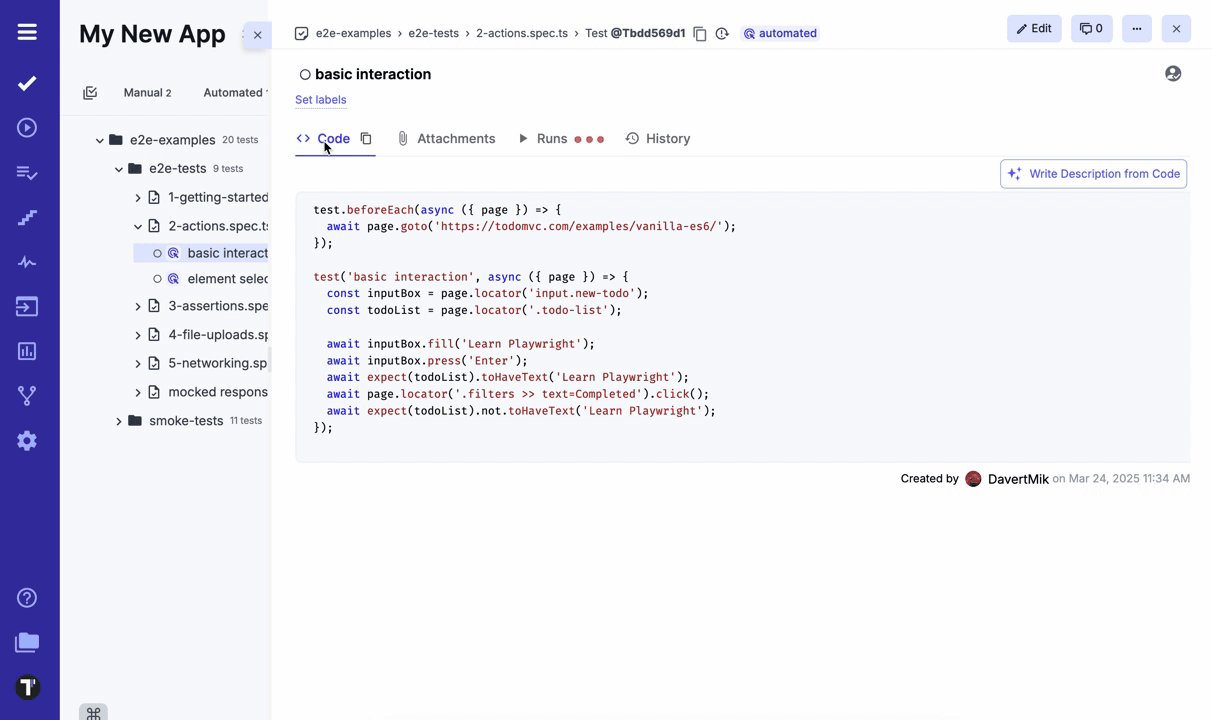Open the Projects folder sidebar icon

pos(27,643)
